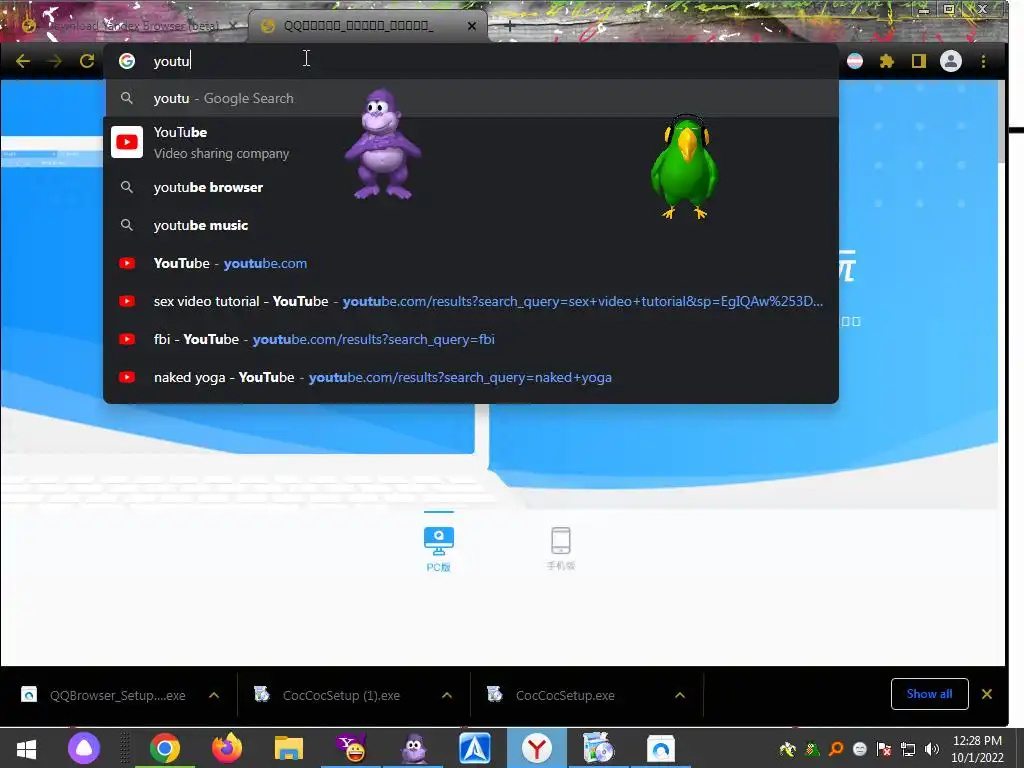1024x768 pixels.
Task: Expand options for CocCocSetup (1).exe
Action: [447, 696]
